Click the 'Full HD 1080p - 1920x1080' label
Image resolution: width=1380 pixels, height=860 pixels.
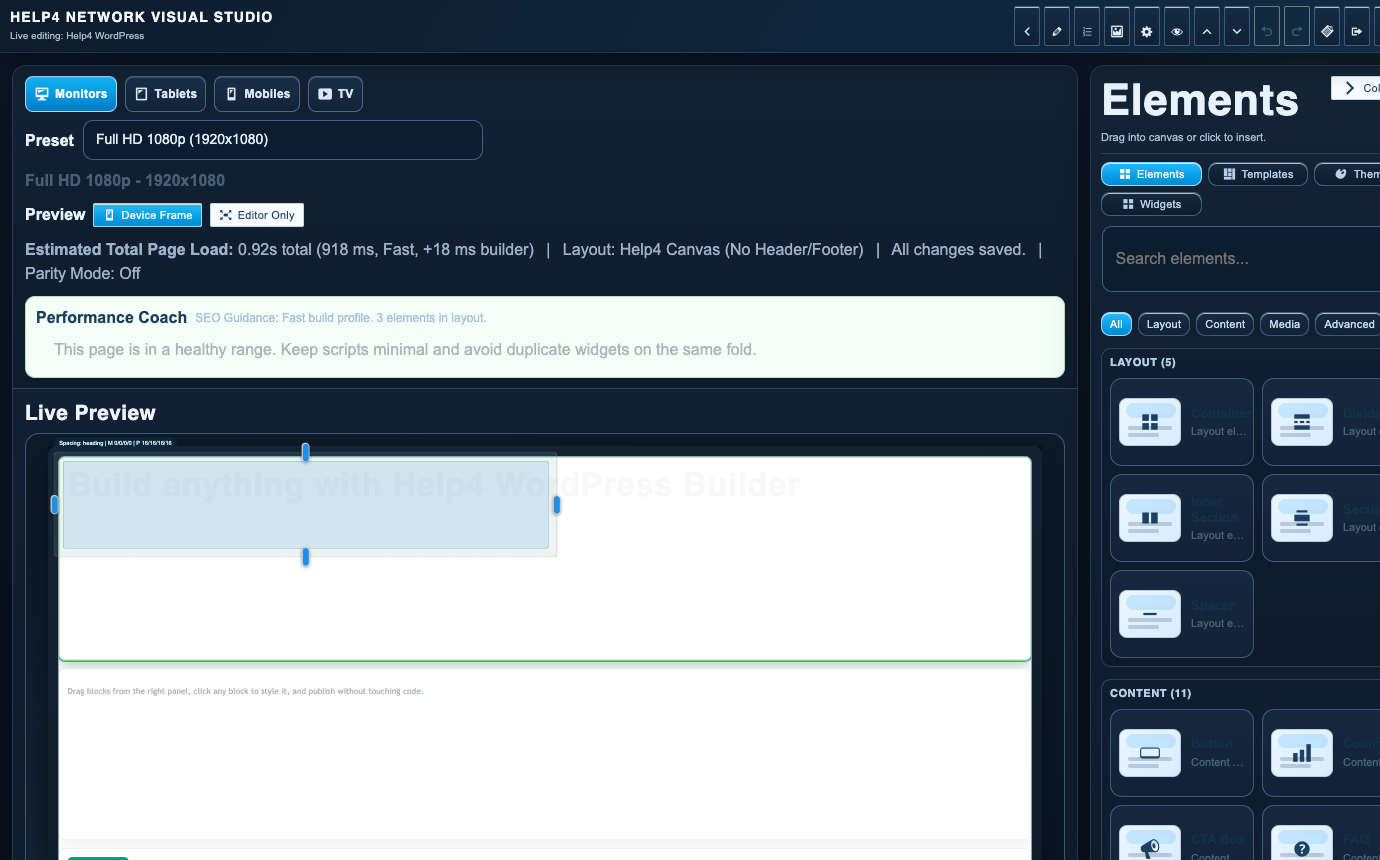(x=125, y=180)
